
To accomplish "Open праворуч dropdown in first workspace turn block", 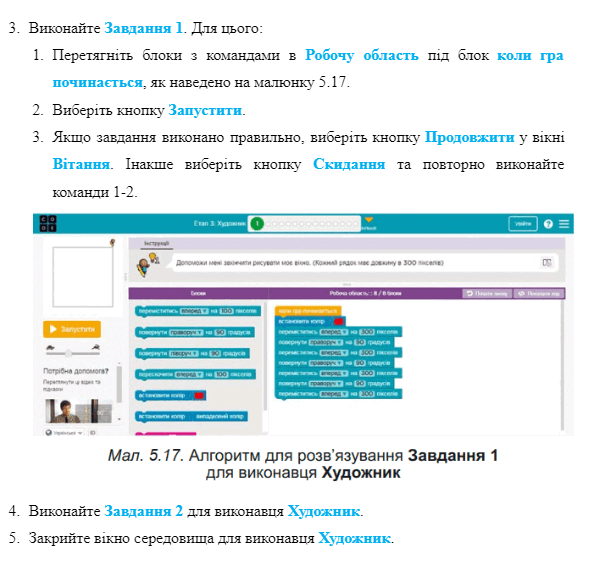I will click(326, 342).
